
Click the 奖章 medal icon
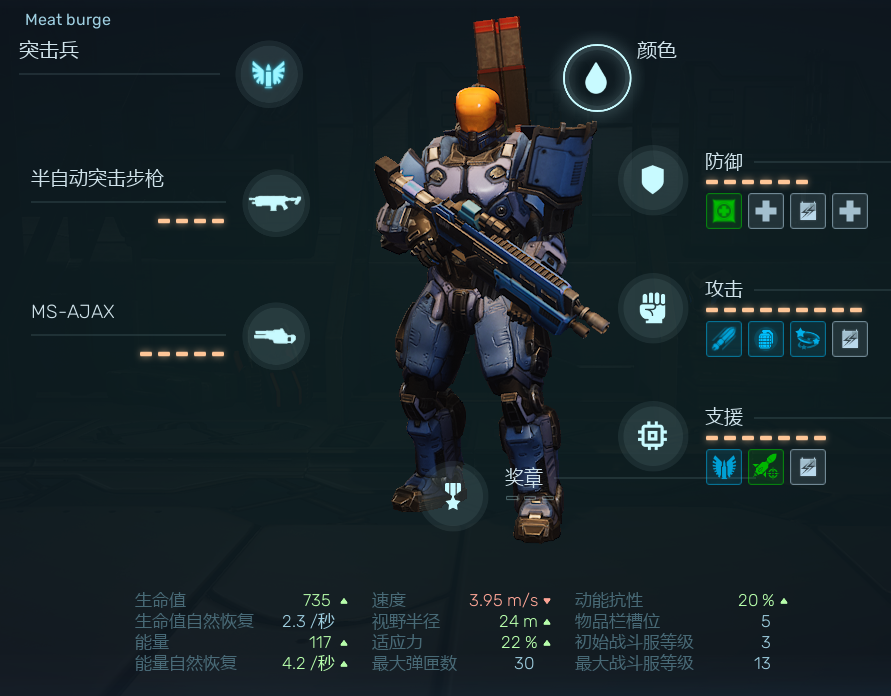click(x=453, y=496)
